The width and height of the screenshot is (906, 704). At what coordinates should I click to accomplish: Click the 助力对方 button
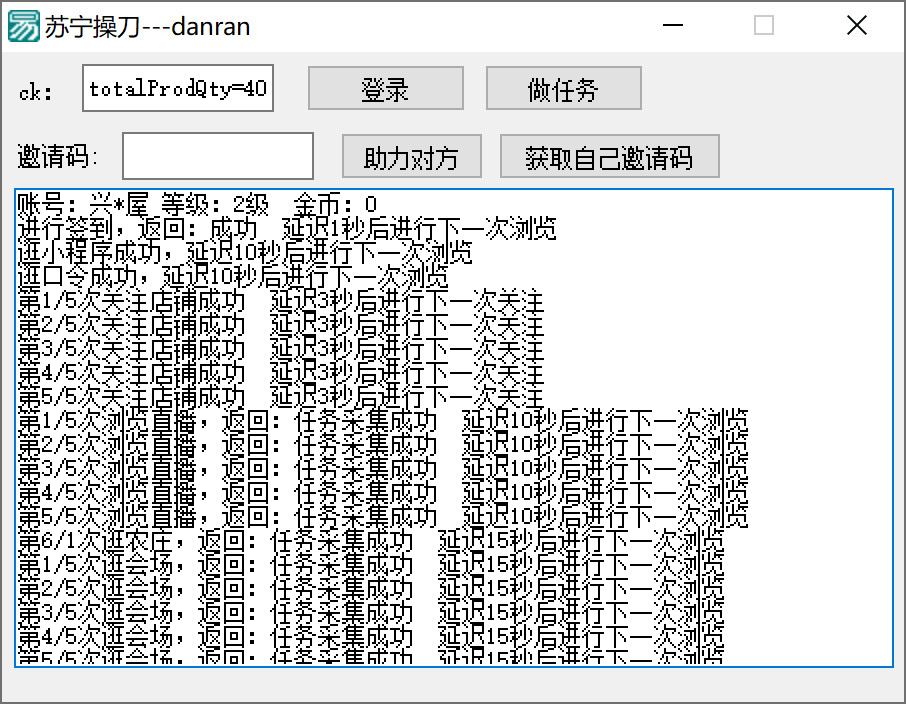412,157
